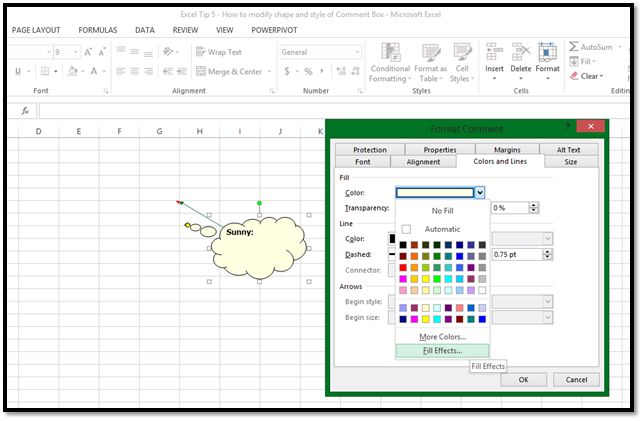Click the Center align icon
This screenshot has width=643, height=421.
[135, 71]
